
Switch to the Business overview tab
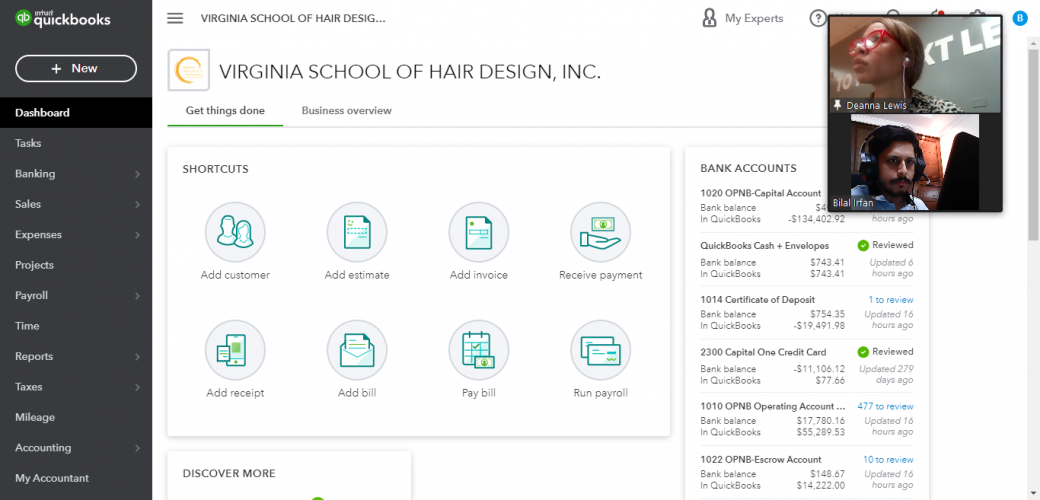[346, 111]
